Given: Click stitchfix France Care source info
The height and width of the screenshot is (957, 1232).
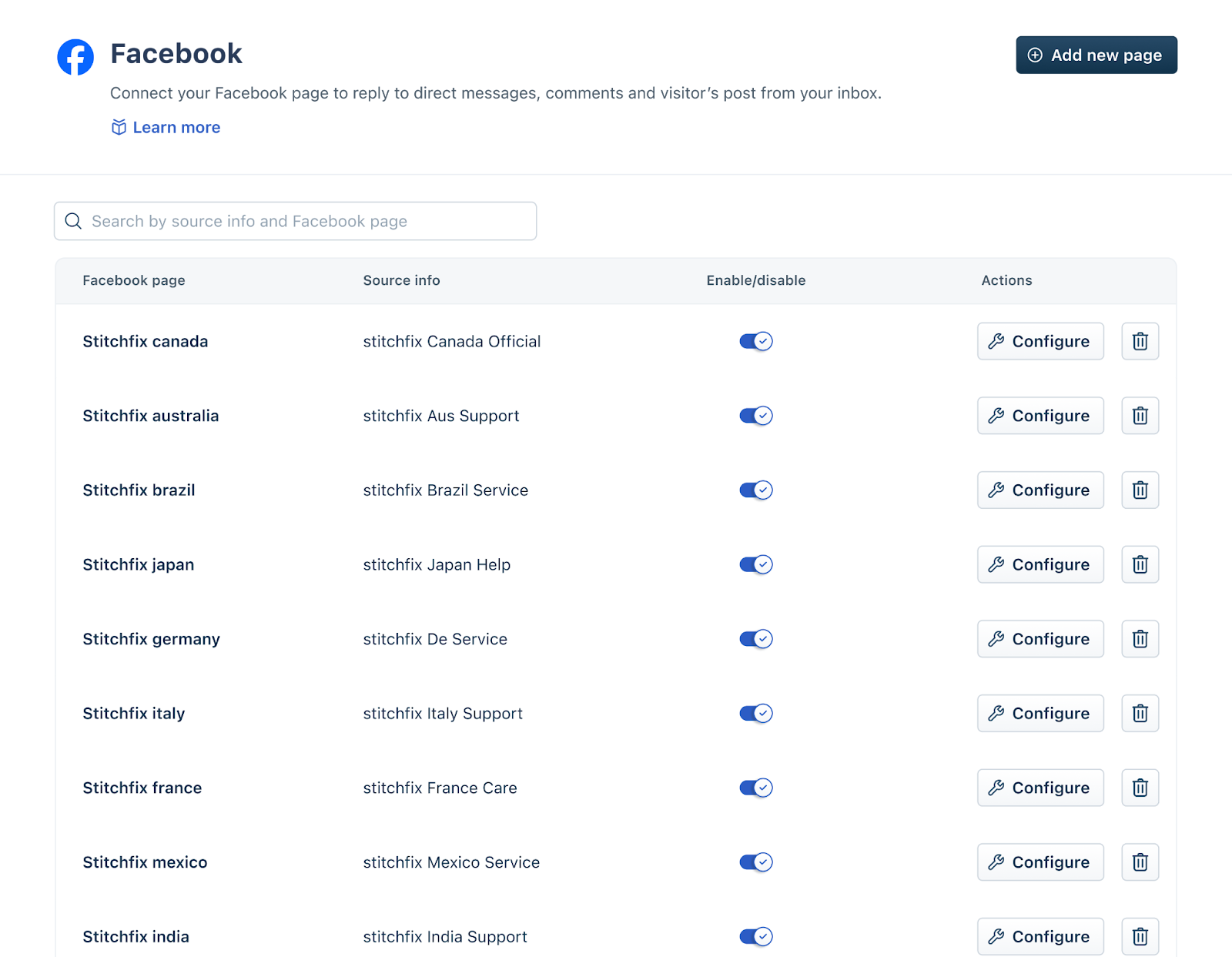Looking at the screenshot, I should (440, 788).
